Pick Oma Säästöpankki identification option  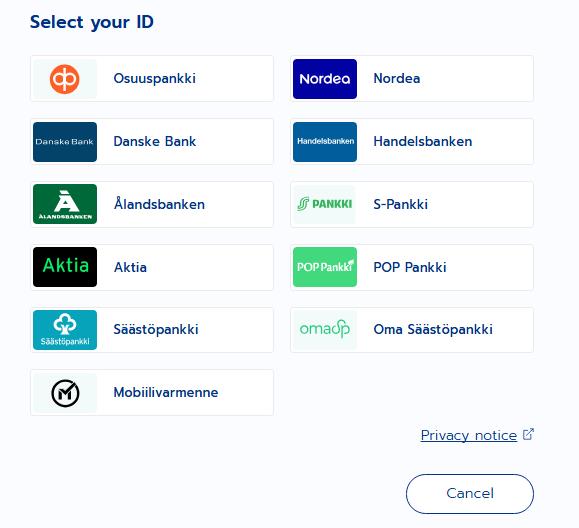[412, 330]
